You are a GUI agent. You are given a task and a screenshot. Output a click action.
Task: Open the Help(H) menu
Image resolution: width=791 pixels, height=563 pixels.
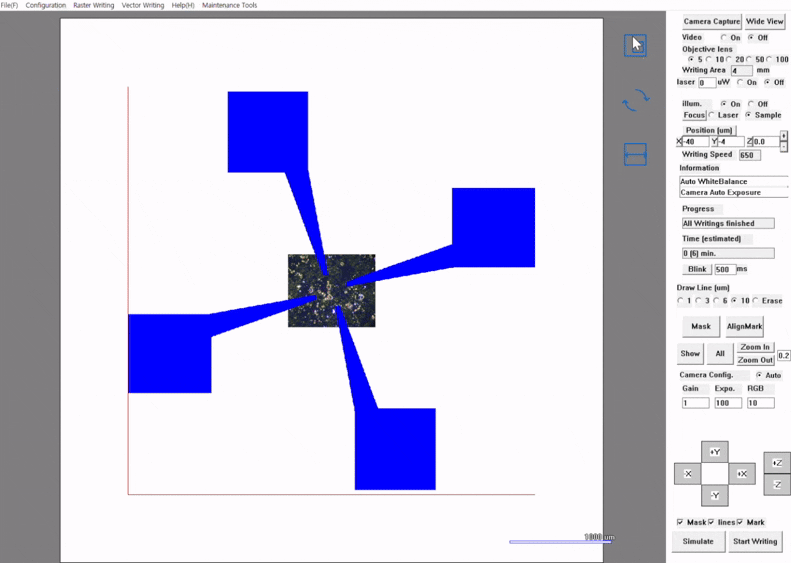pyautogui.click(x=183, y=5)
